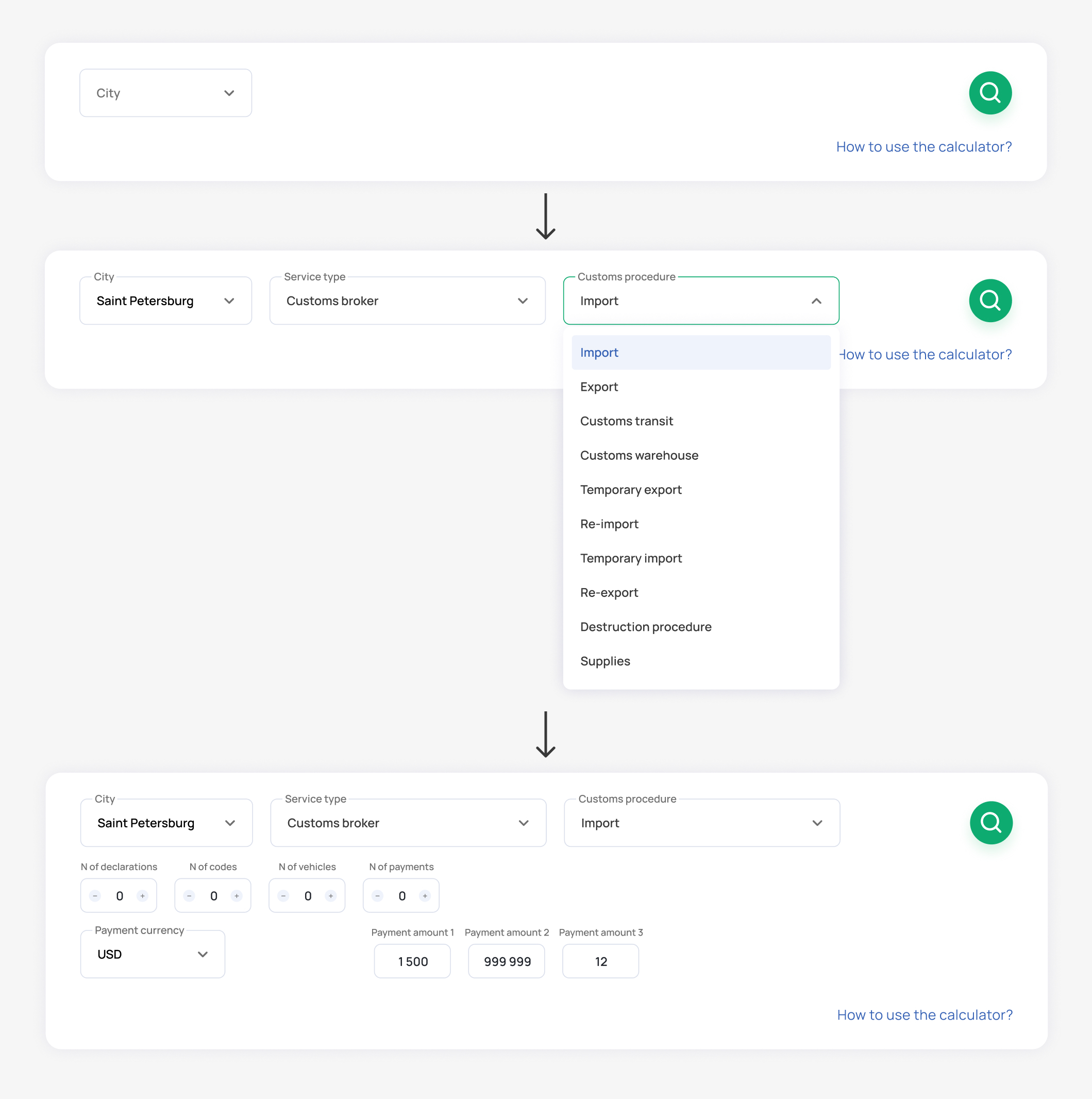Screen dimensions: 1092x1099
Task: Open the empty City dropdown in the top panel
Action: pos(165,93)
